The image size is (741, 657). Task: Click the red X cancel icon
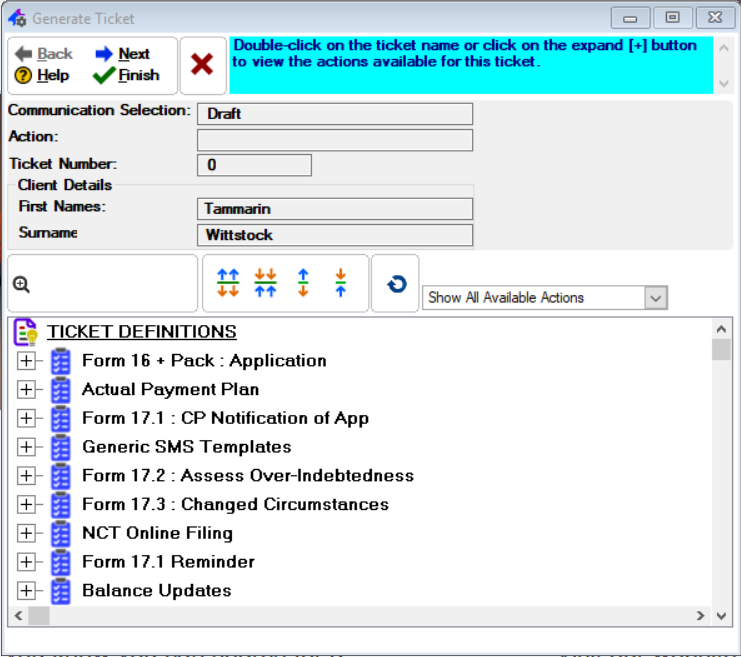pos(202,65)
